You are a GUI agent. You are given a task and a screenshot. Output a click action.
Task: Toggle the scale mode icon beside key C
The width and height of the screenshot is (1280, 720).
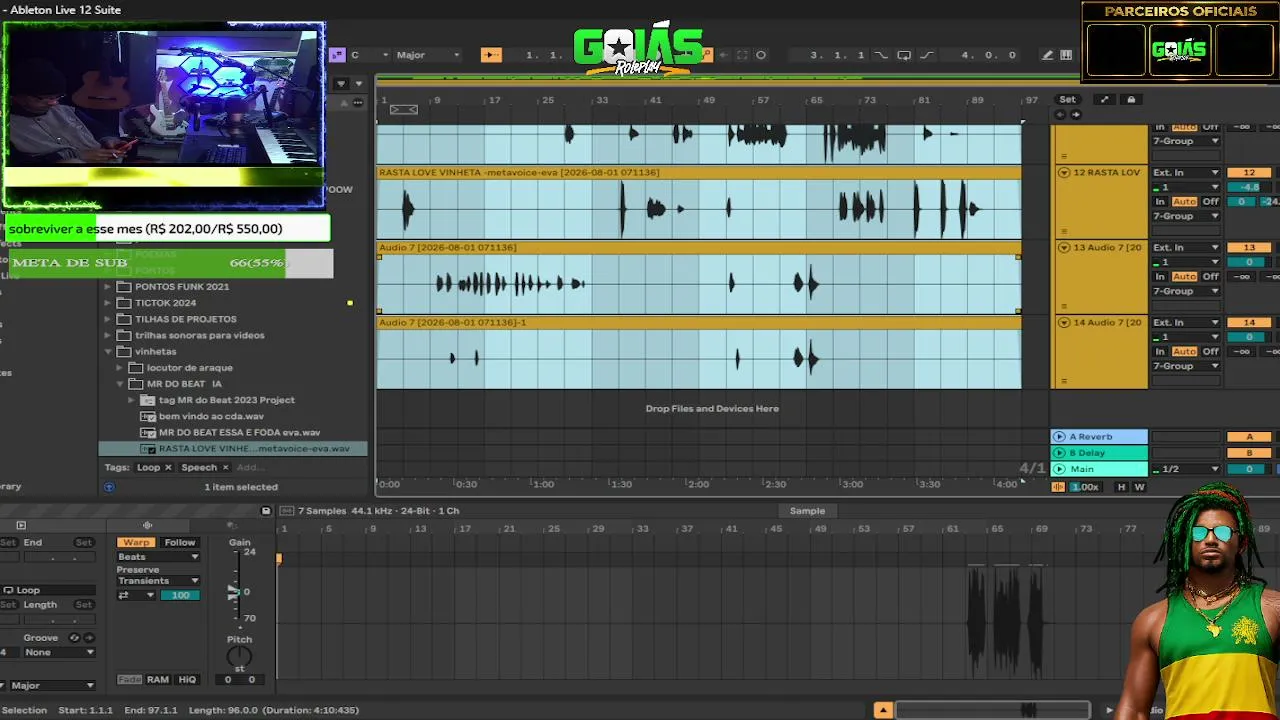(338, 55)
